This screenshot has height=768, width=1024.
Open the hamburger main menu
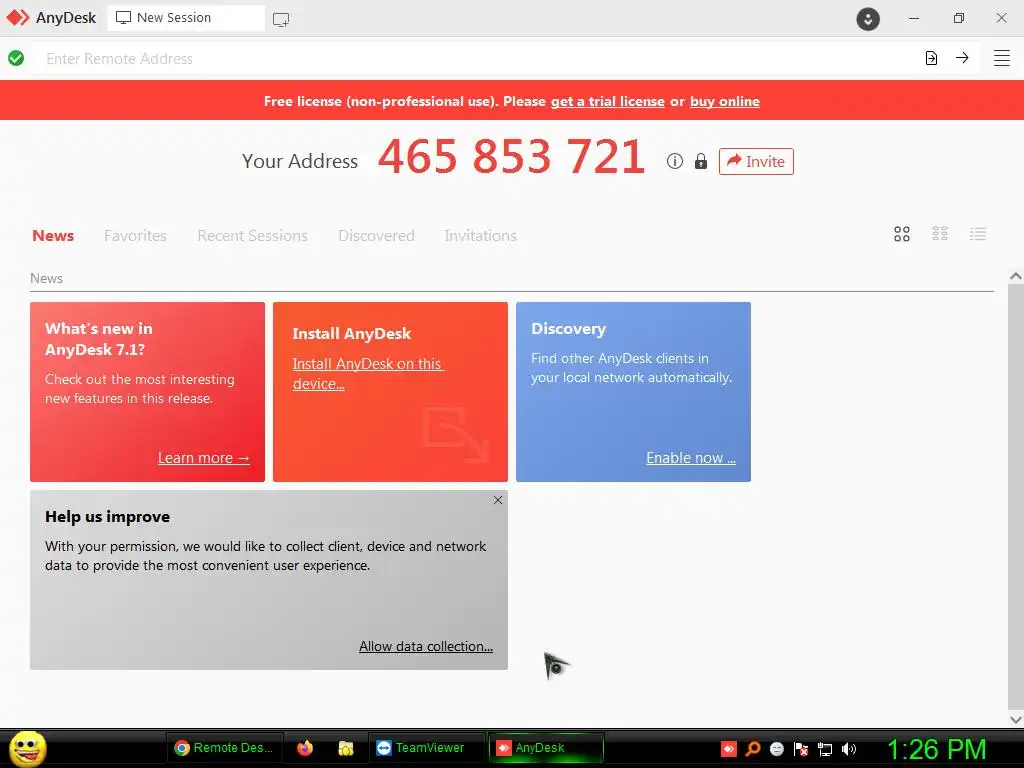1002,58
